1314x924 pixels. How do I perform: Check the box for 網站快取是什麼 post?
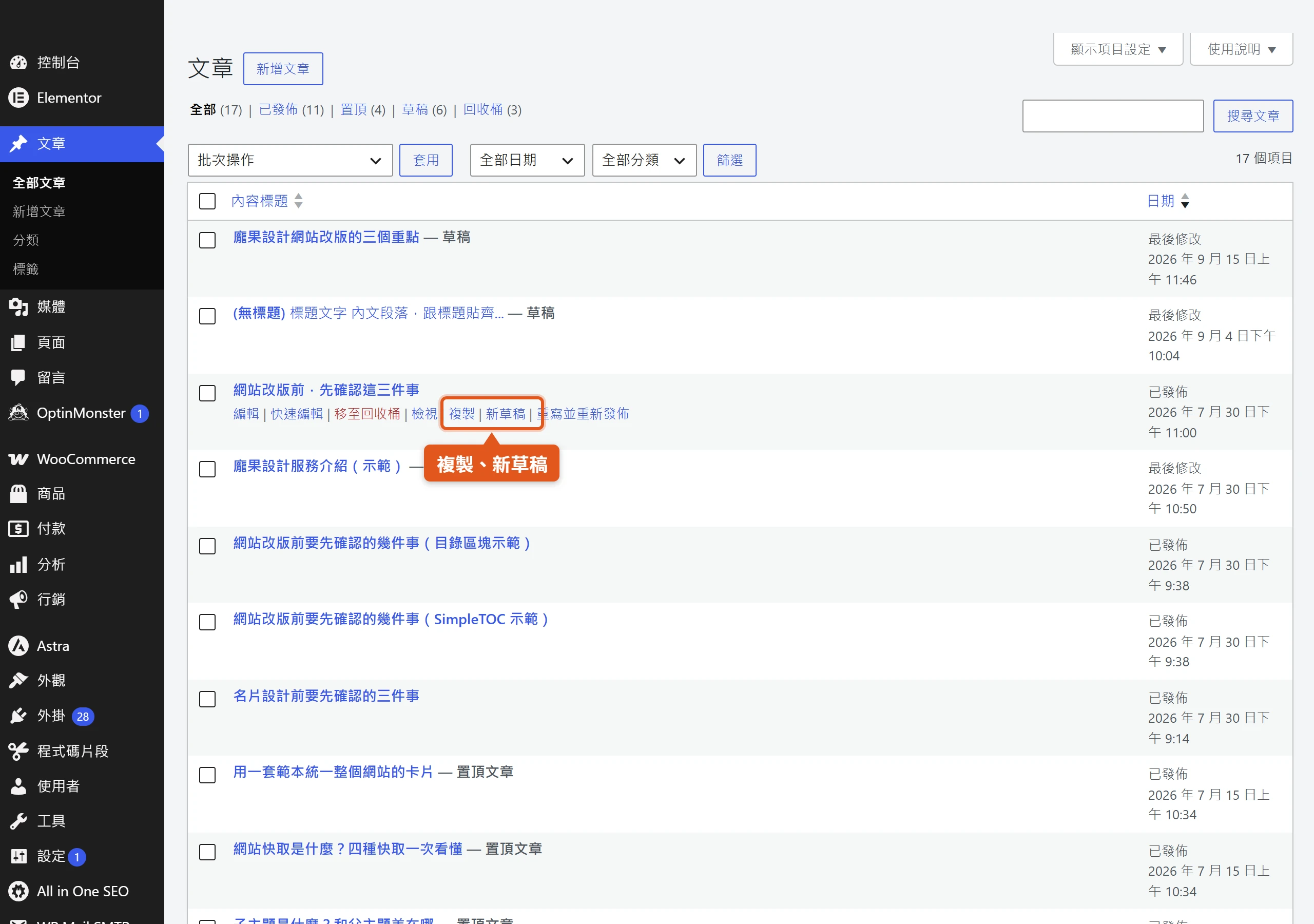tap(207, 851)
